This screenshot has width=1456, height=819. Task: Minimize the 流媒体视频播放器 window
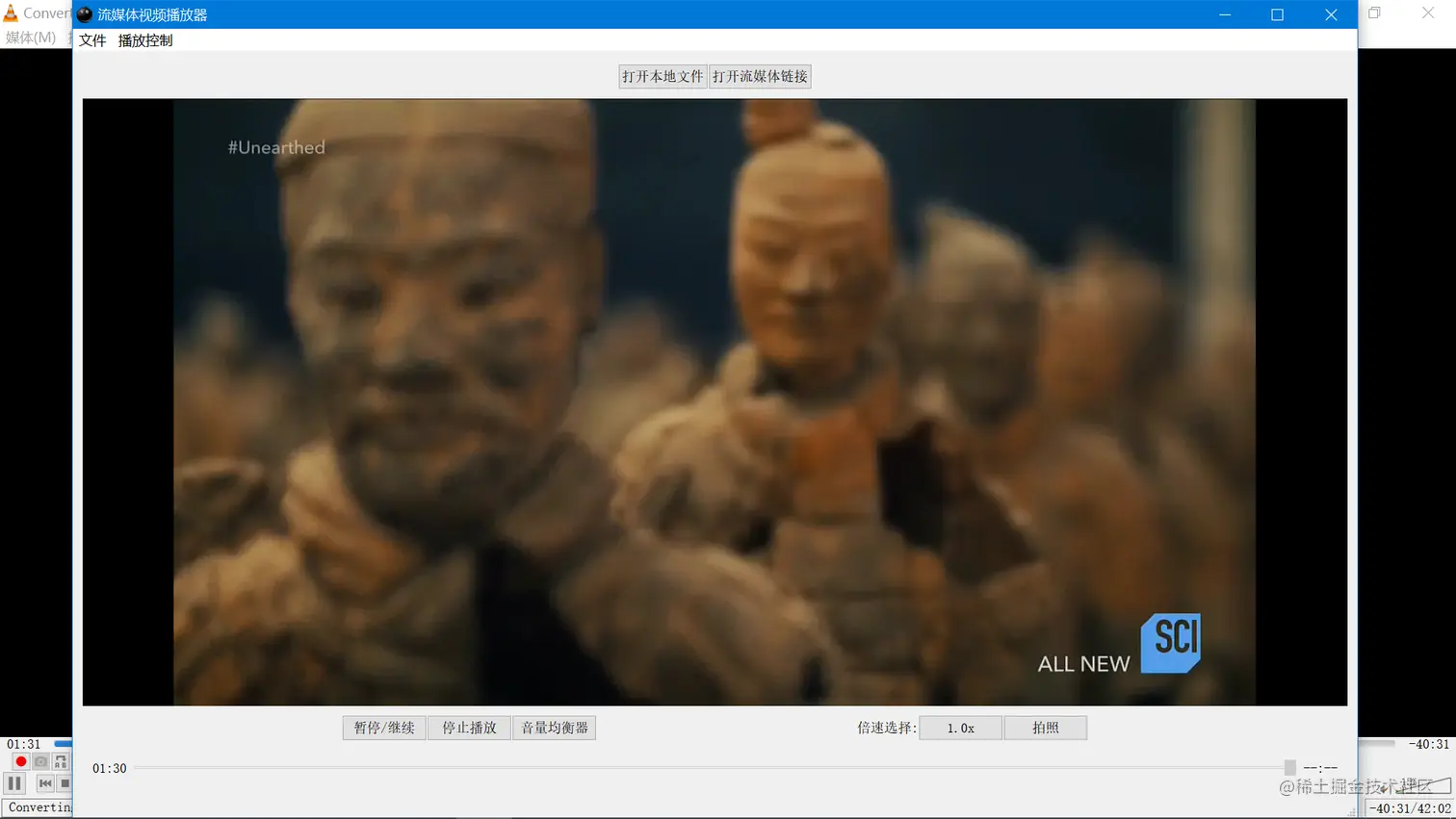point(1225,14)
